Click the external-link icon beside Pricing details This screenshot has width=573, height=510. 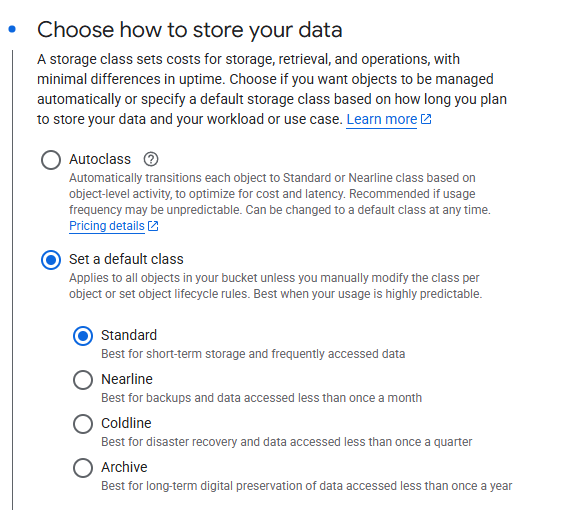[153, 226]
